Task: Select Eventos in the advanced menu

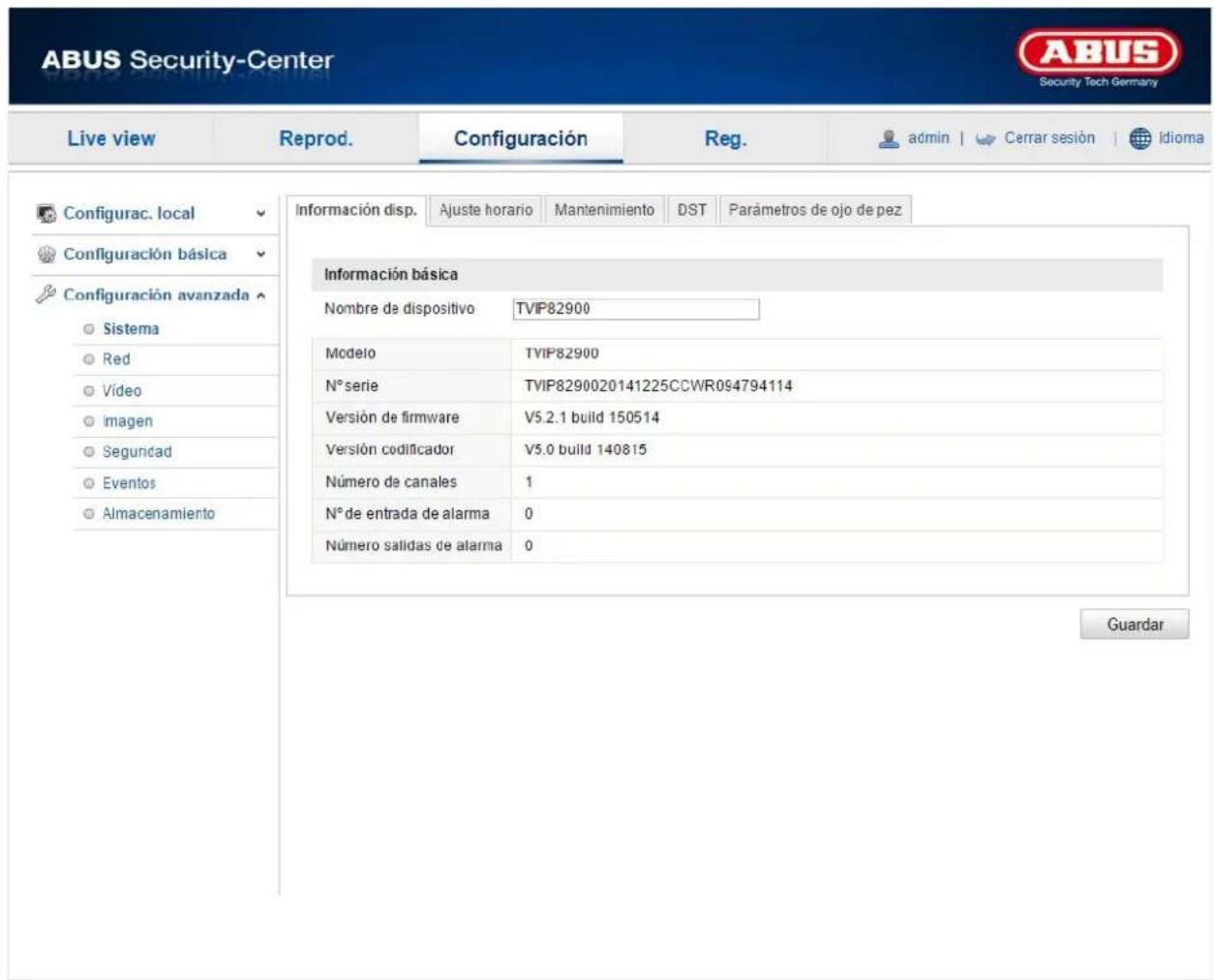Action: (x=129, y=483)
